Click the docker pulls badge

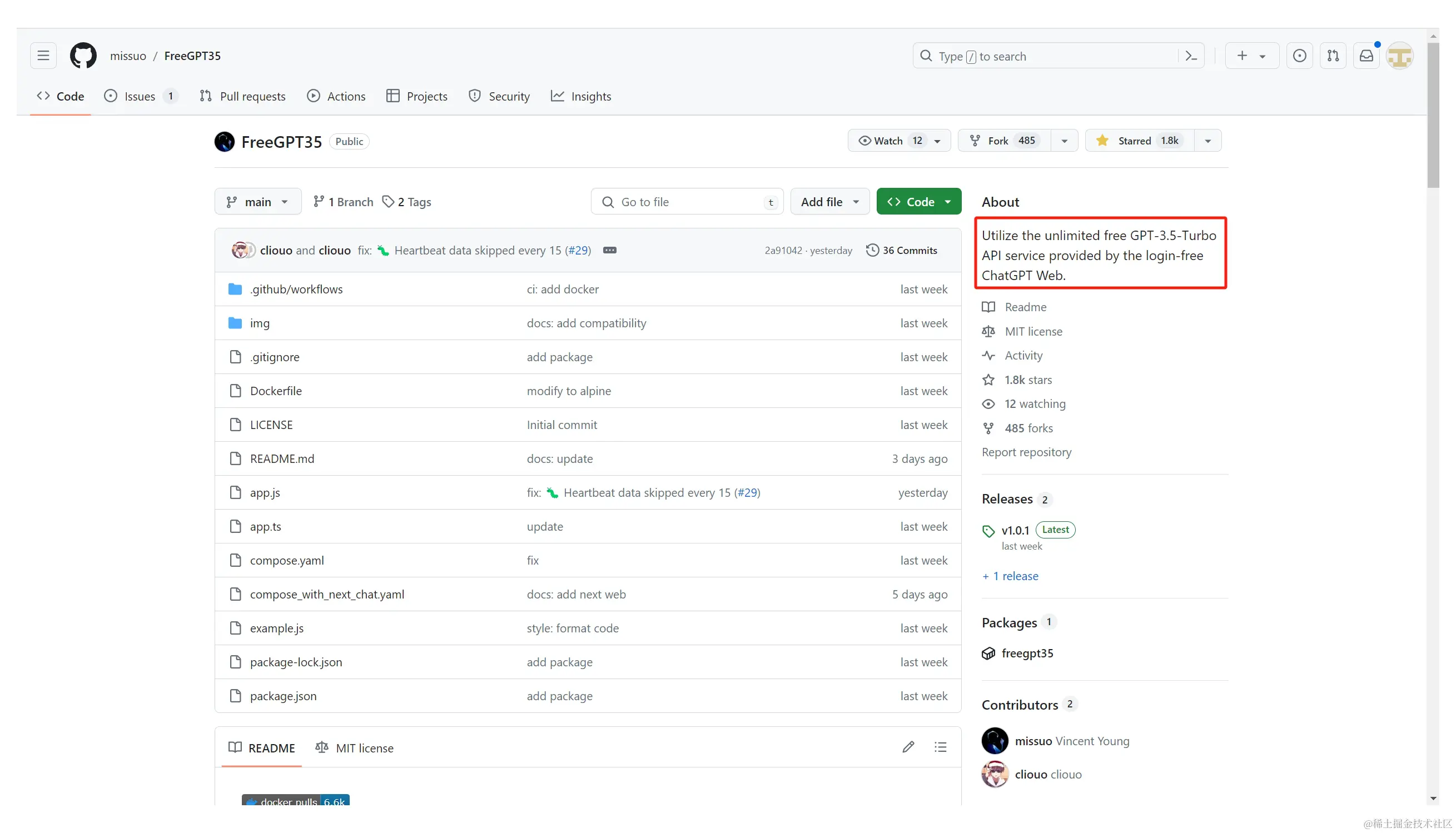point(295,800)
